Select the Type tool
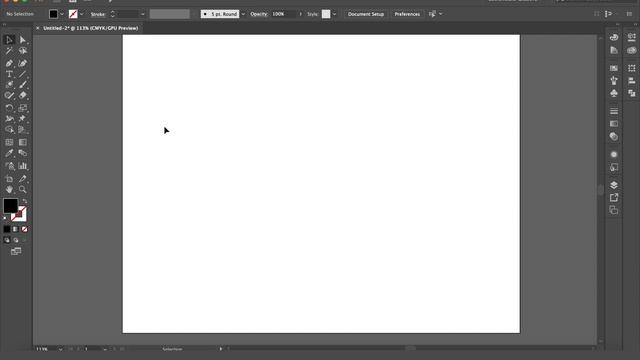Image resolution: width=640 pixels, height=360 pixels. coord(9,74)
